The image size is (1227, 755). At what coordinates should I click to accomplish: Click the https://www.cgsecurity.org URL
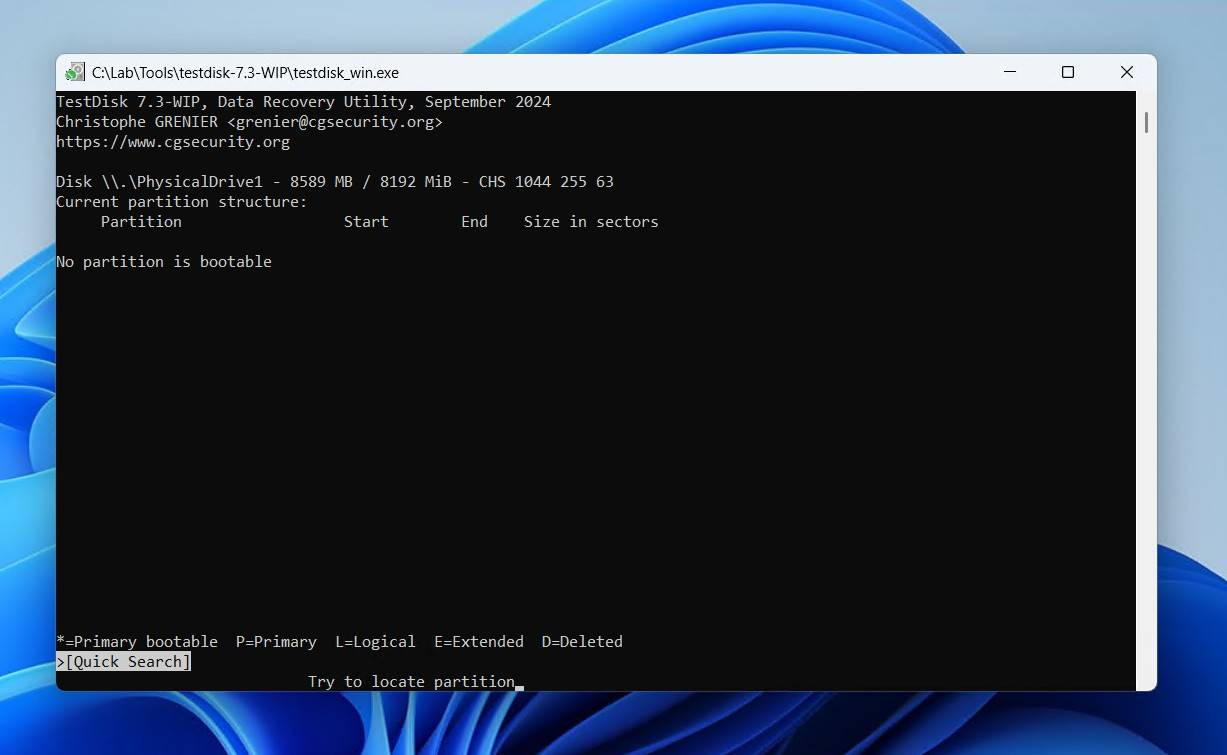pyautogui.click(x=173, y=142)
